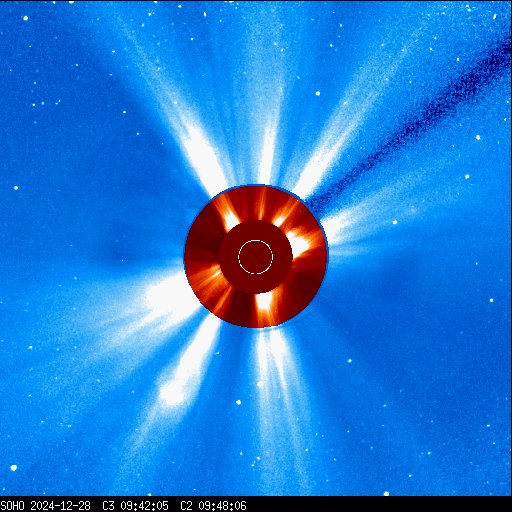Click the bright hotspot on the red ring's right

coord(299,243)
